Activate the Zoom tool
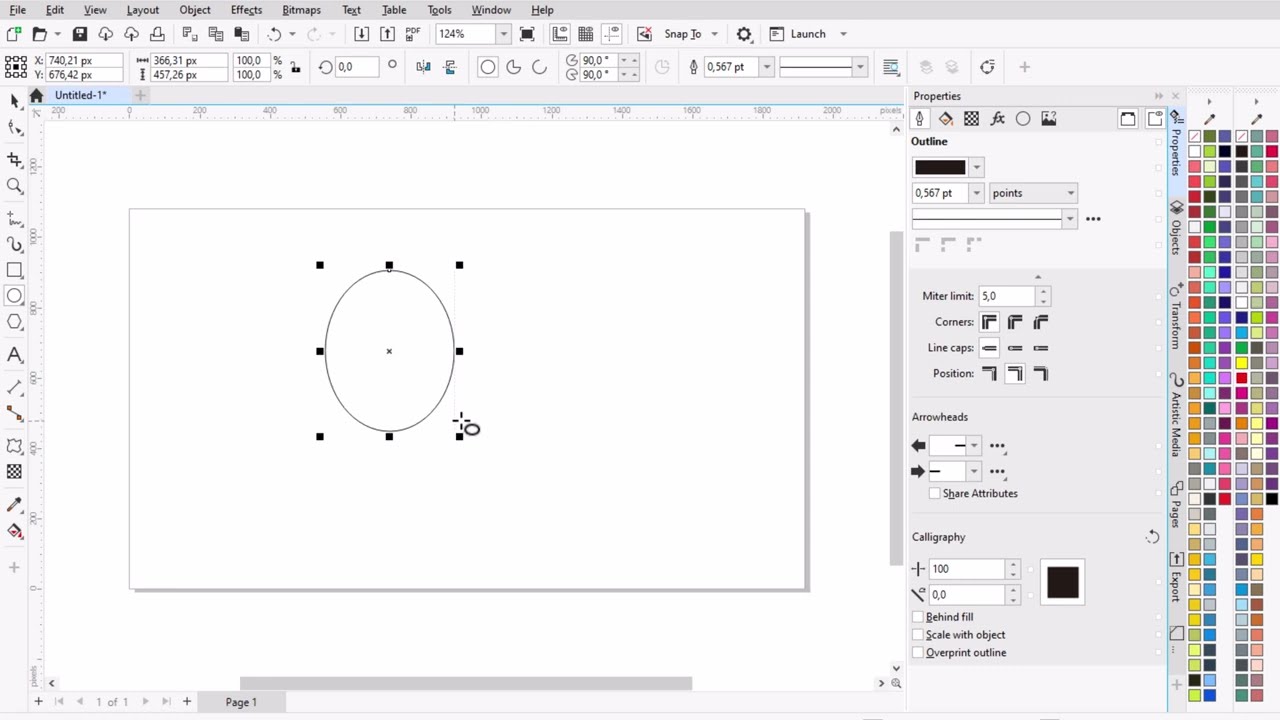 [x=14, y=186]
